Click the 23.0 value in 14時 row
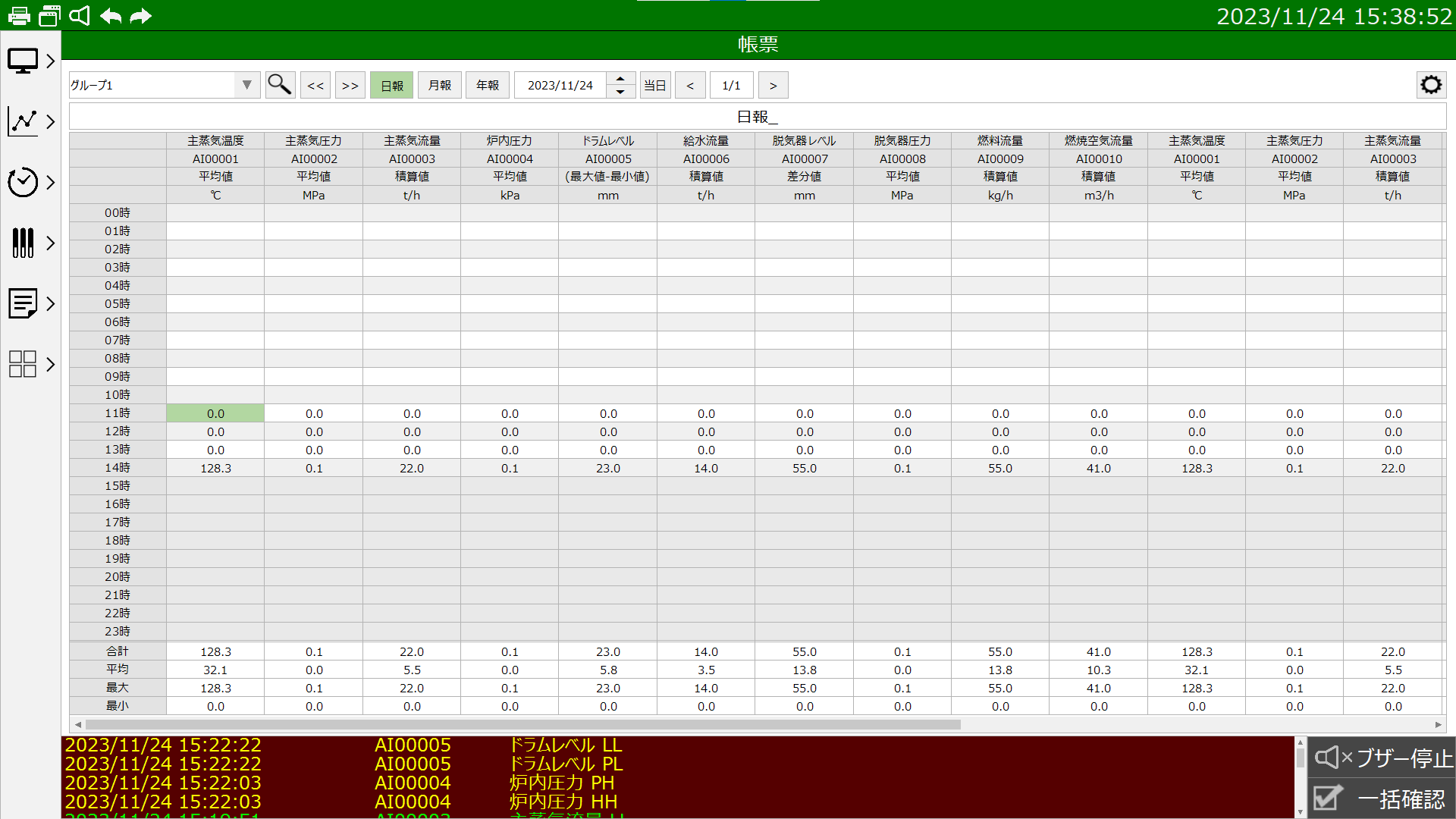 point(608,468)
